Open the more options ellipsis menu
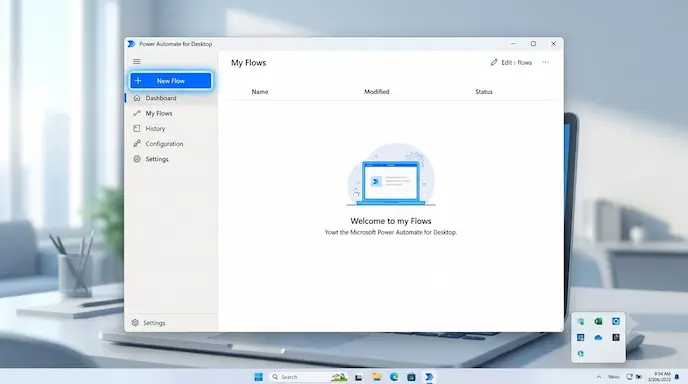 tap(545, 62)
